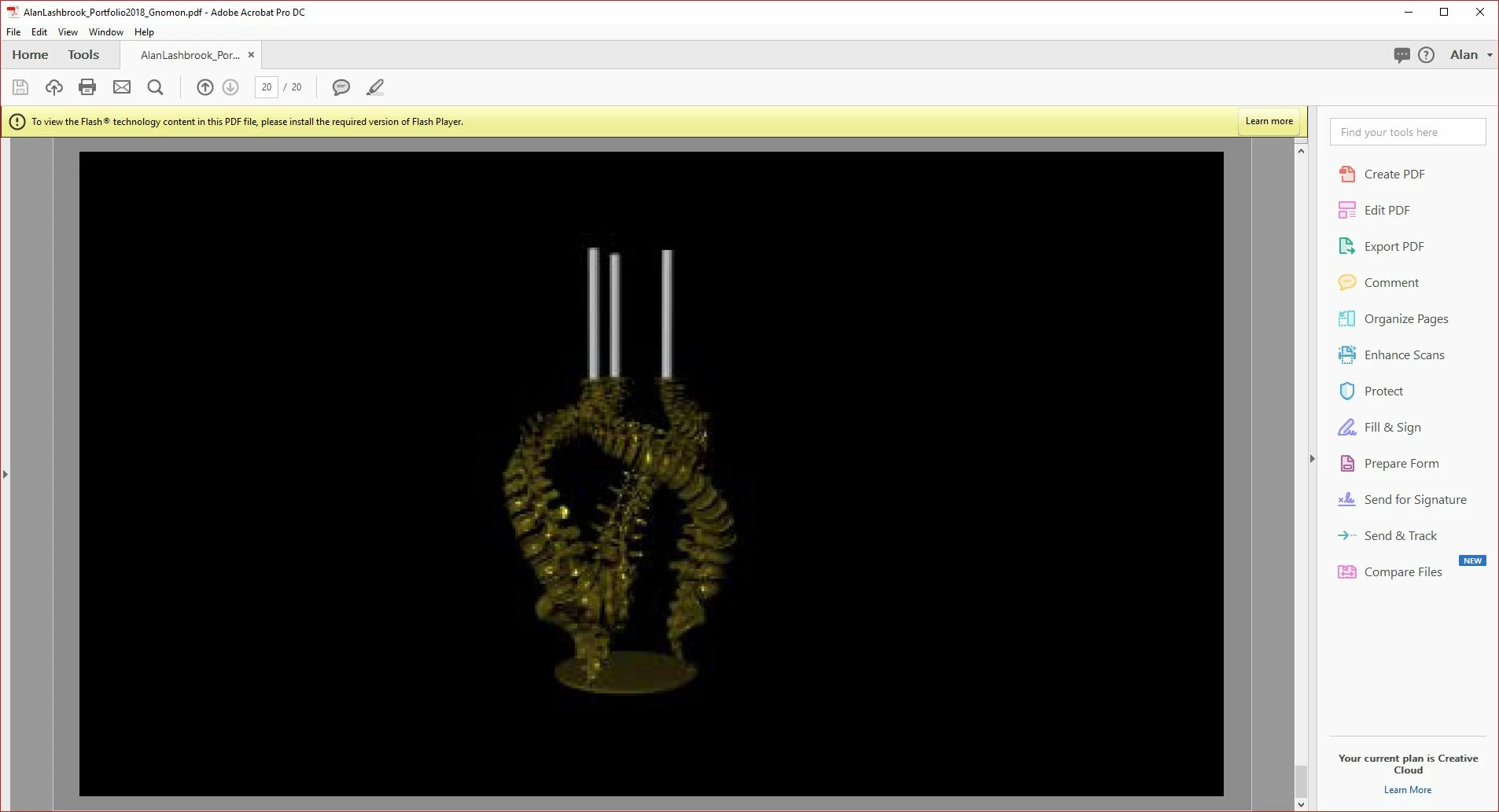The image size is (1499, 812).
Task: Add a sticky note comment icon
Action: (x=341, y=87)
